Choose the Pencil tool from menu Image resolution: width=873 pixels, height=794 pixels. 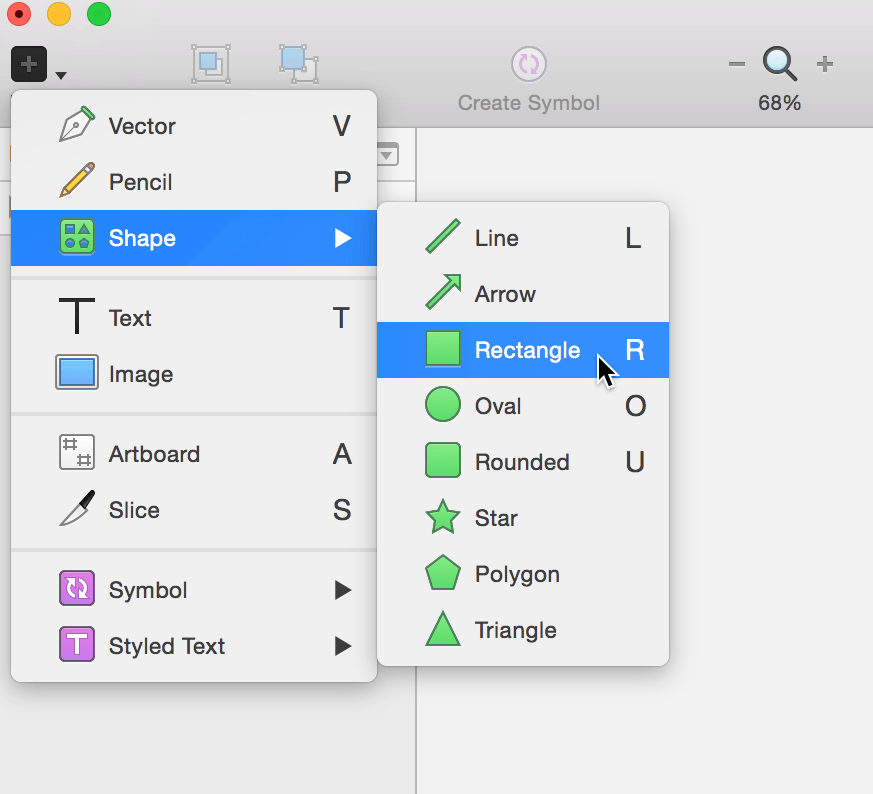point(140,182)
